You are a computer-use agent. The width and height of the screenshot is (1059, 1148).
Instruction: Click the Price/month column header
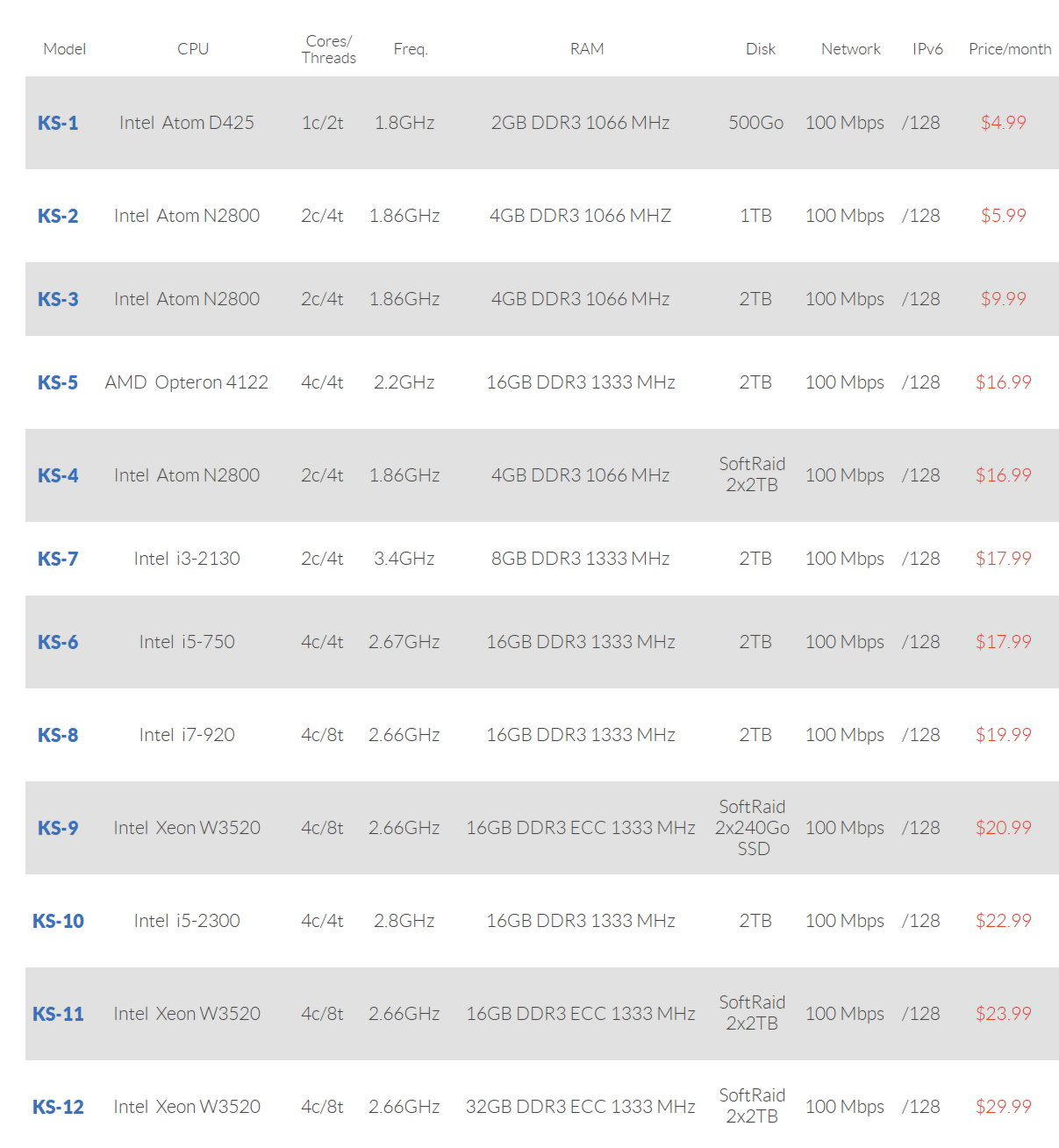1010,49
